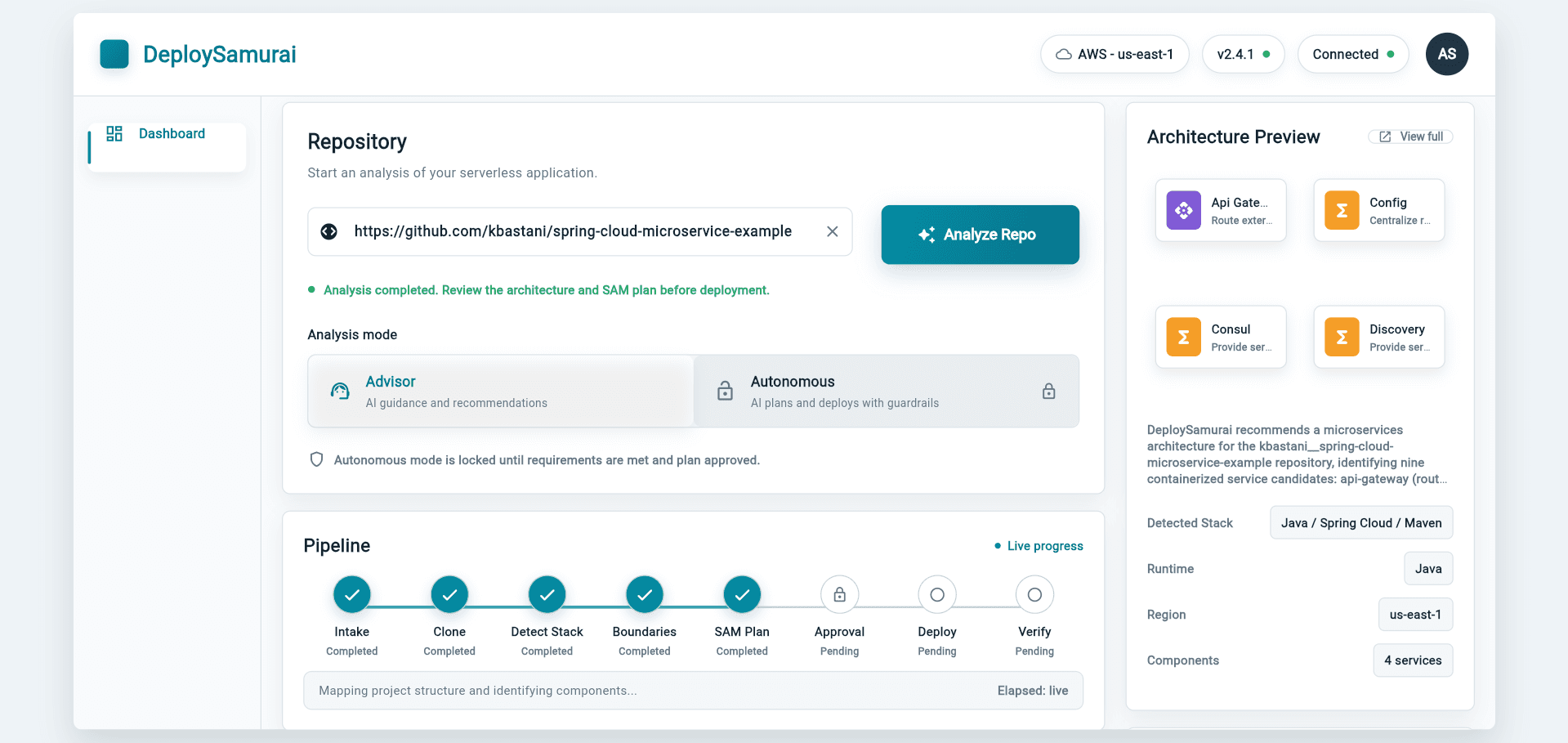Click the us-east-1 region chip
Screen dimensions: 1568x743
[1415, 615]
